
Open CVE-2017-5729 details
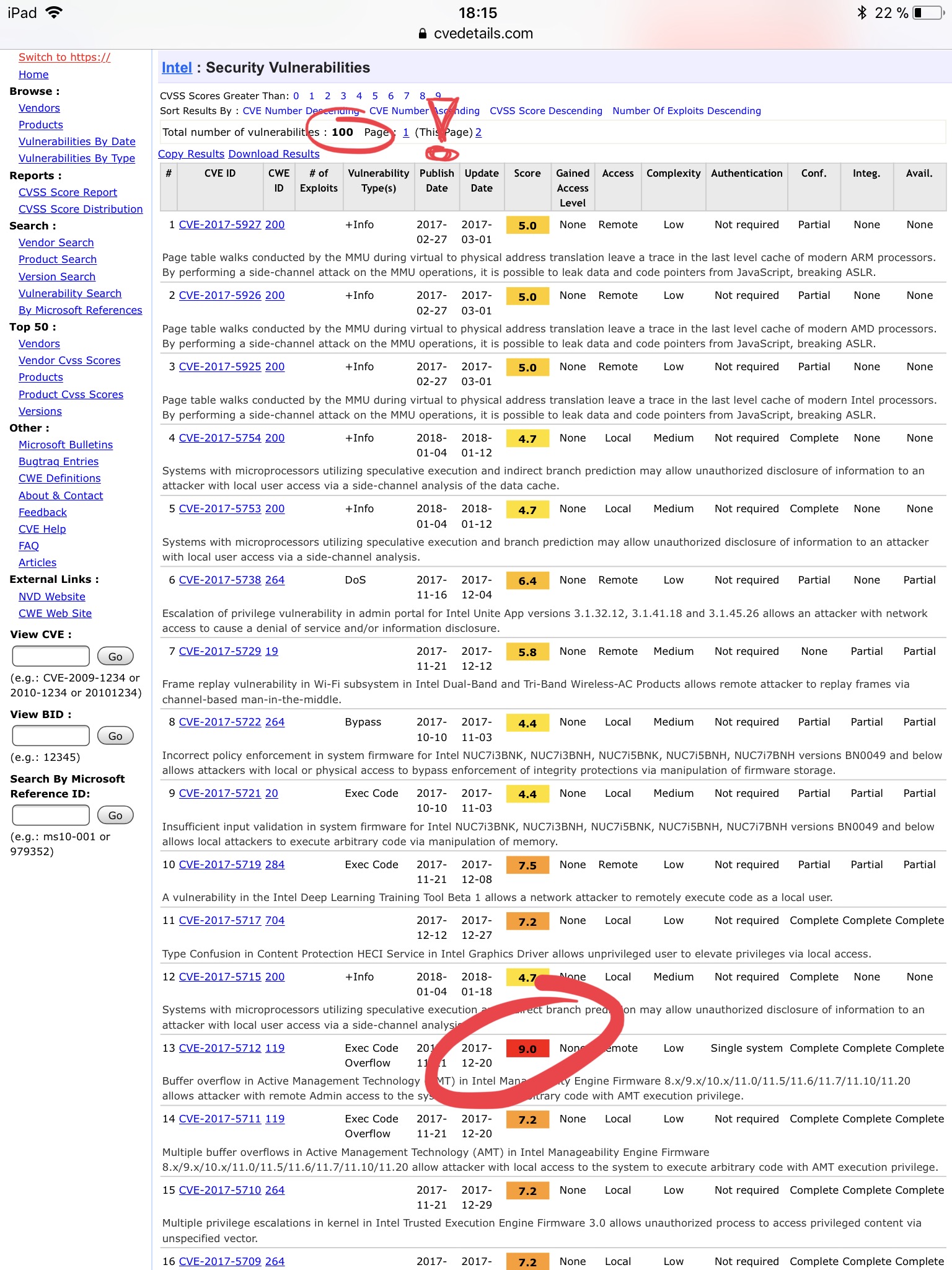tap(220, 651)
